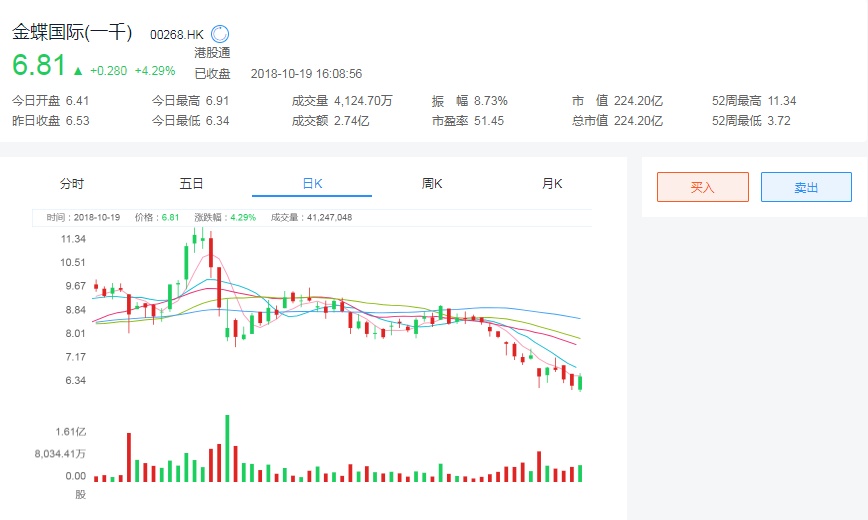
Task: Click the 港股通 label
Action: (x=212, y=53)
